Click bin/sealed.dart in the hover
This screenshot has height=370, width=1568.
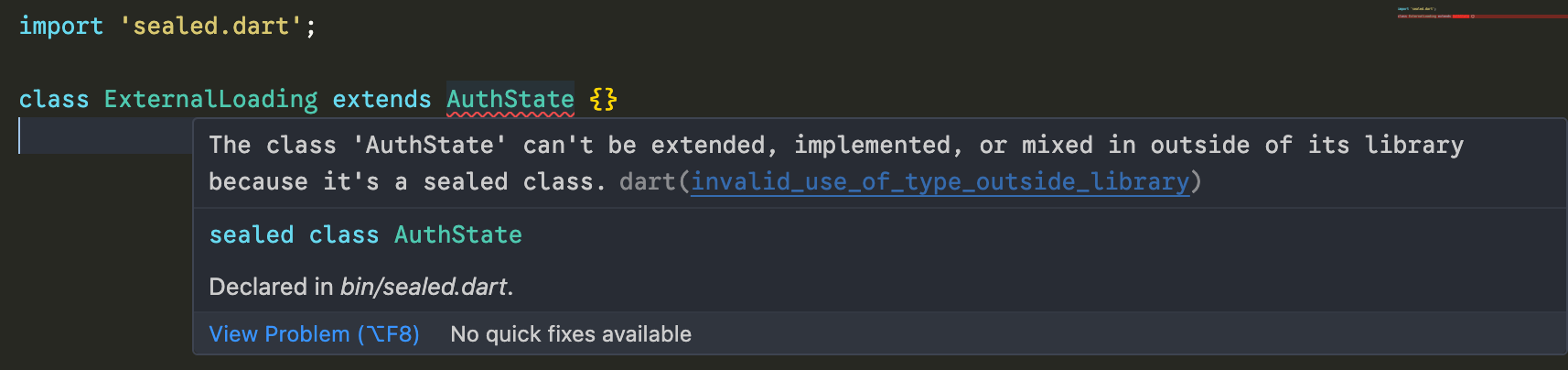click(x=424, y=288)
